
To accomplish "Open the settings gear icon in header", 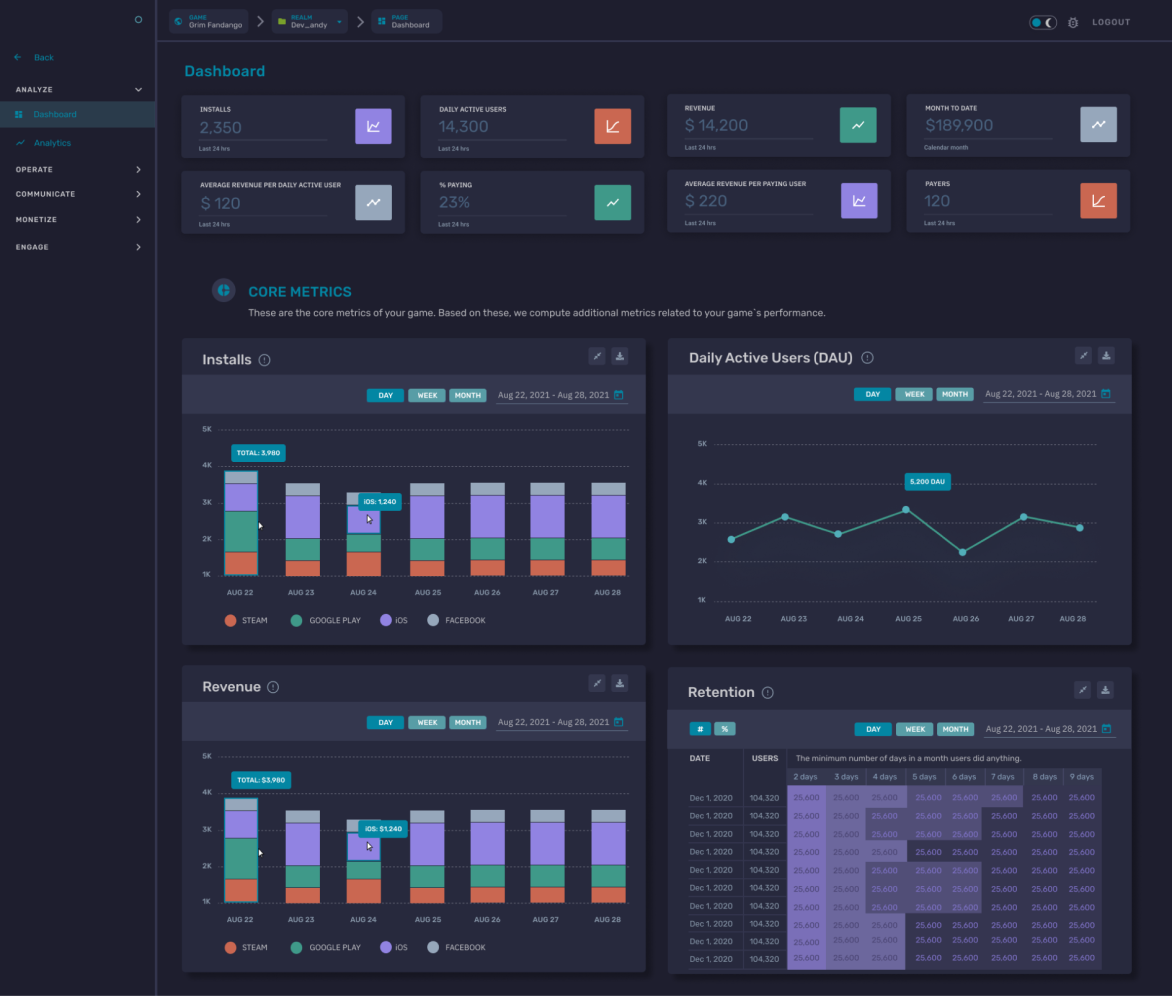I will click(x=1073, y=22).
